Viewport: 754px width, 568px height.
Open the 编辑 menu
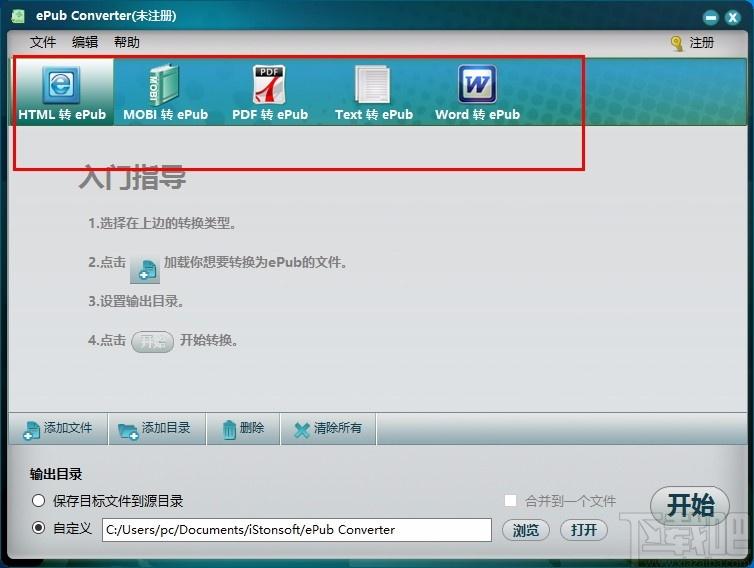click(85, 42)
